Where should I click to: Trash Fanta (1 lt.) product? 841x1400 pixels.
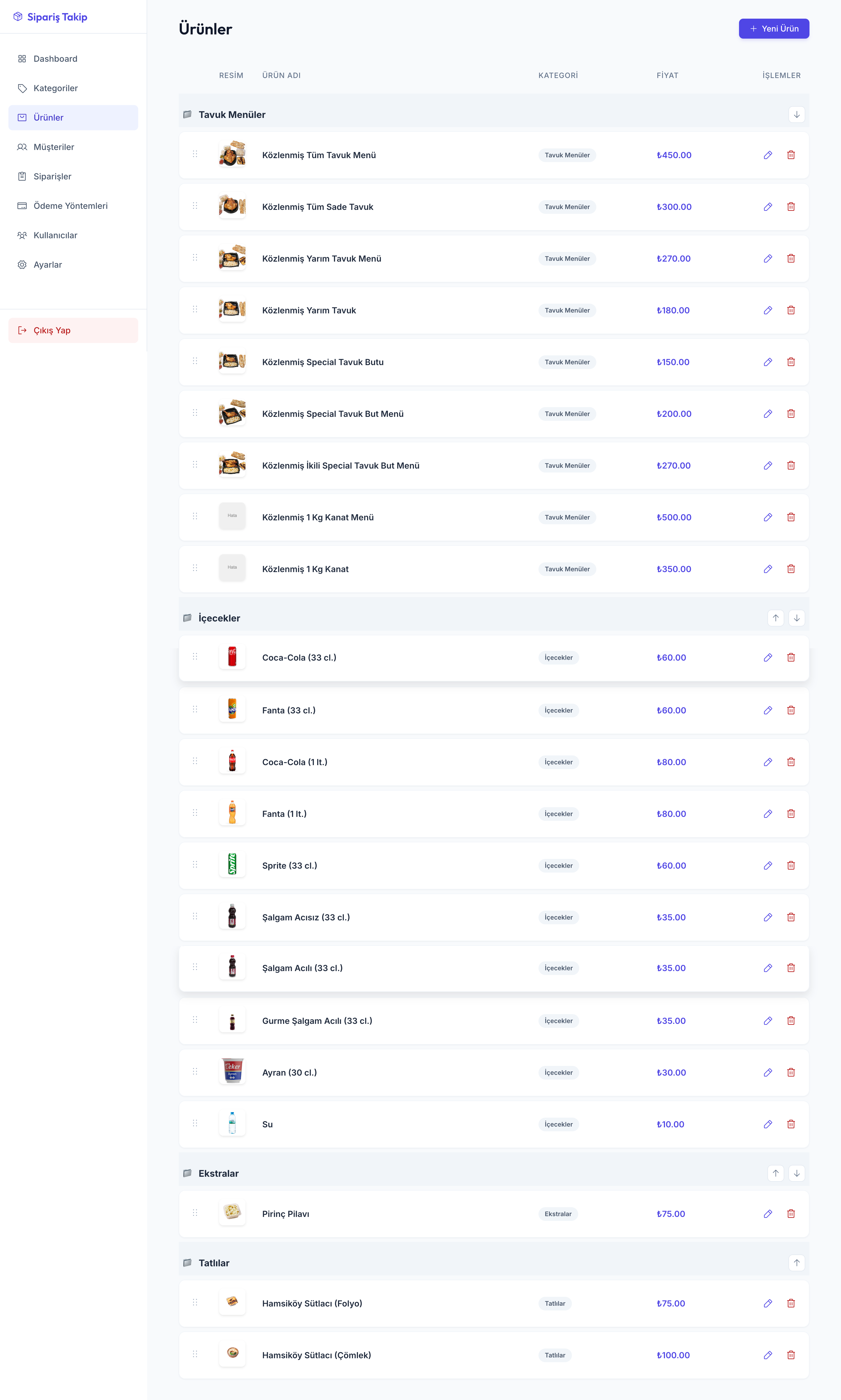pyautogui.click(x=791, y=814)
